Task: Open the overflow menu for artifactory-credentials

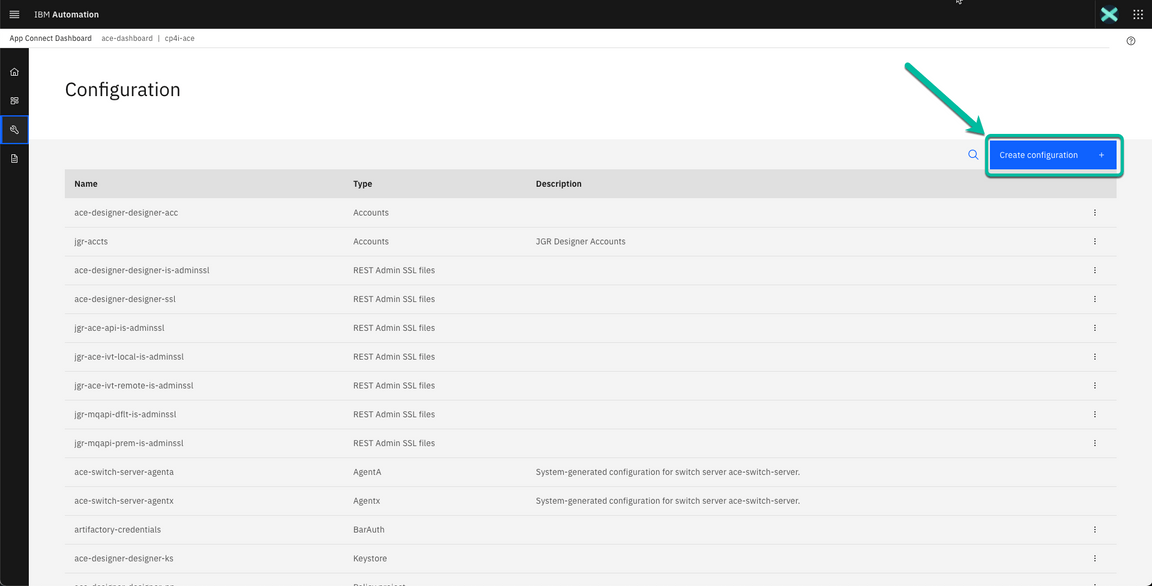Action: click(x=1094, y=529)
